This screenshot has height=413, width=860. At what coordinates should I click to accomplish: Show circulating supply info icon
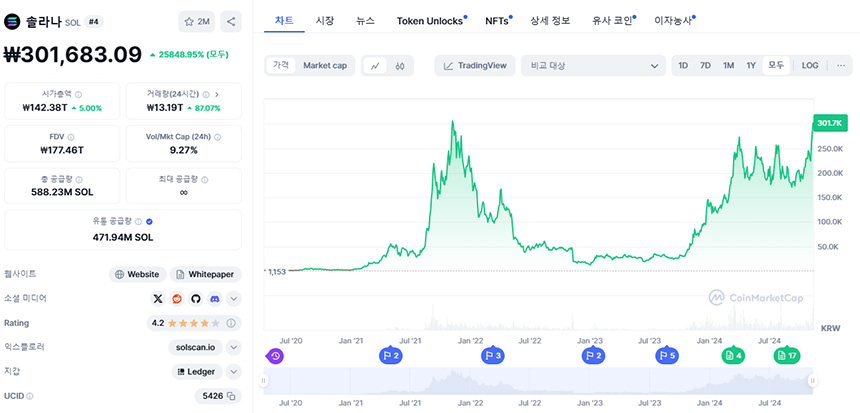coord(139,222)
